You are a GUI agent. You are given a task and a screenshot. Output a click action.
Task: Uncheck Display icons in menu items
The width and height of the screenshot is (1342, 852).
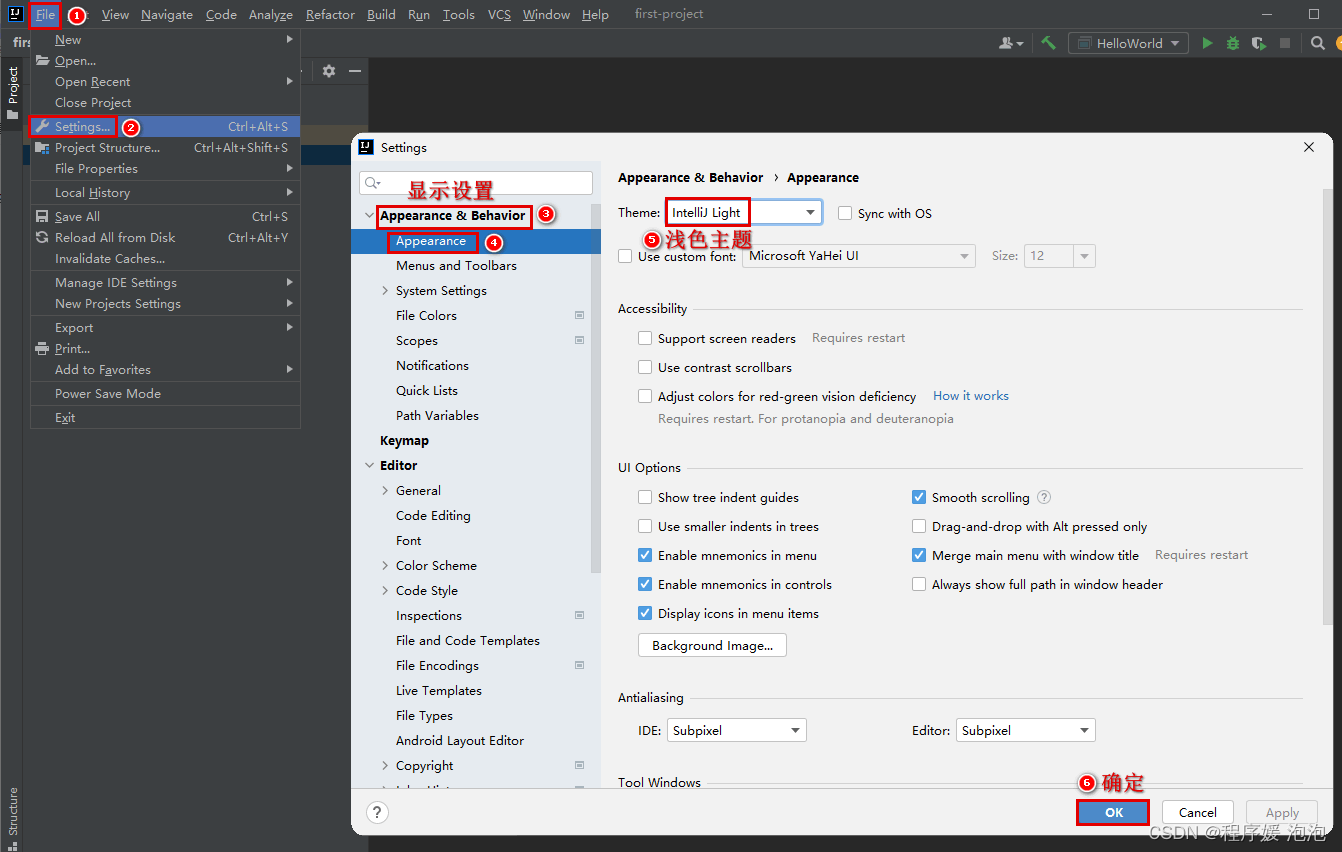coord(645,613)
